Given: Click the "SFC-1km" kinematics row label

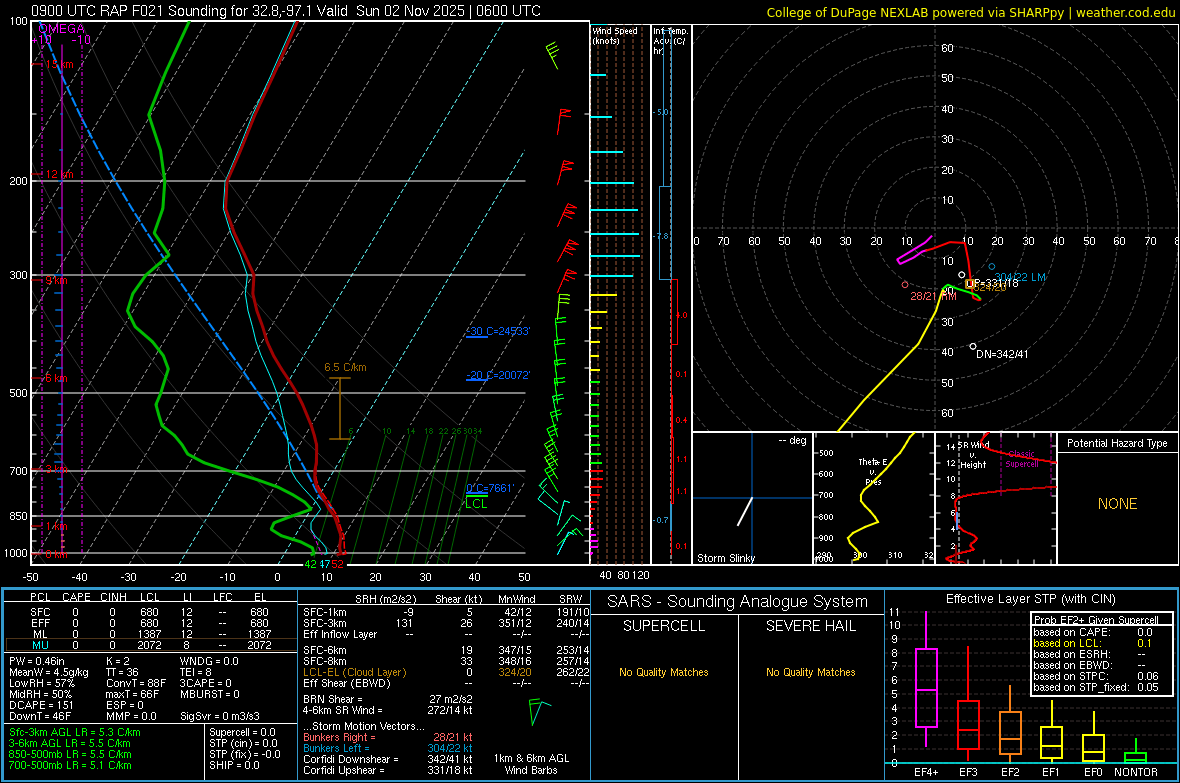Looking at the screenshot, I should (325, 612).
